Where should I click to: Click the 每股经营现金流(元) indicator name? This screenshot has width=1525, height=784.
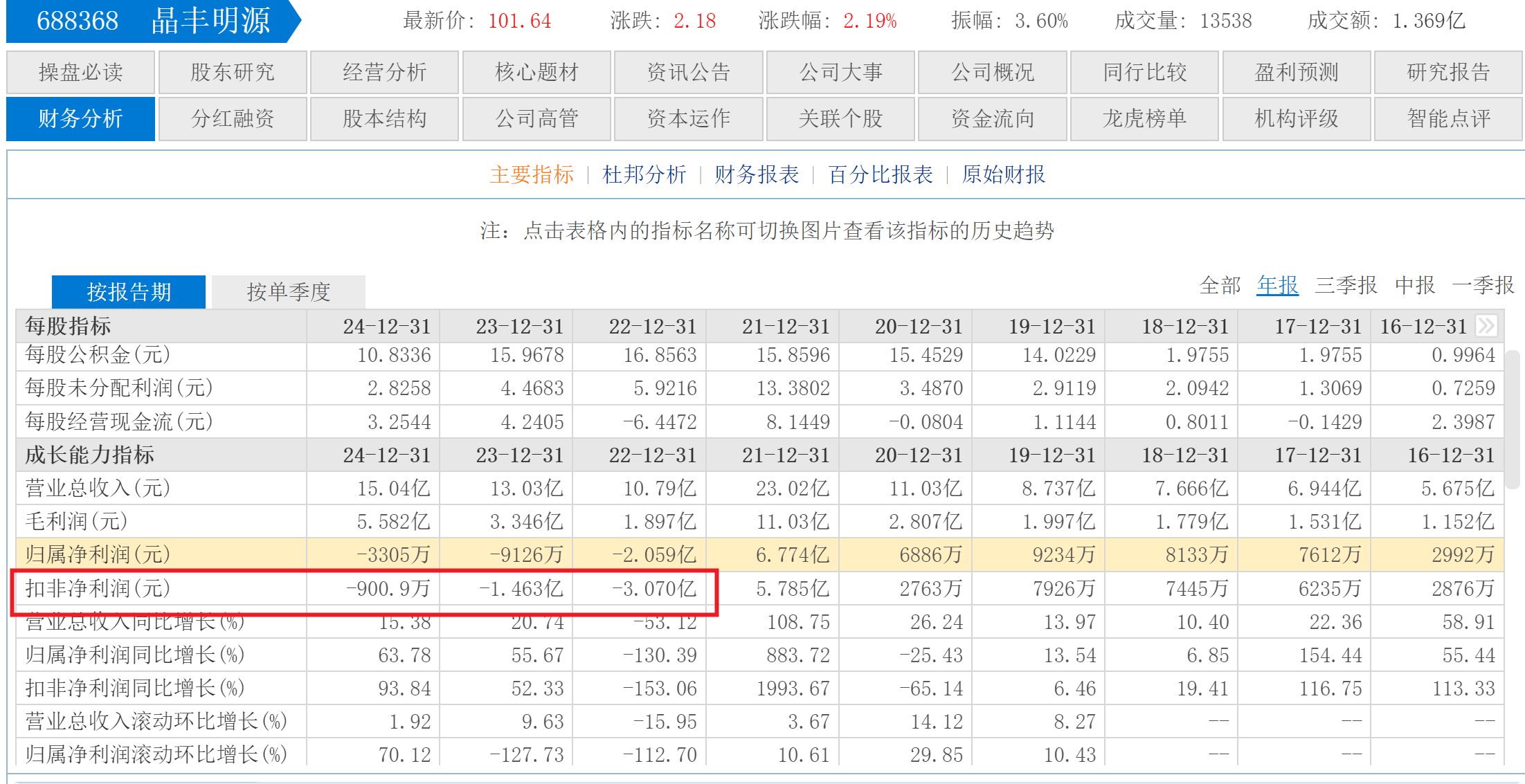coord(119,421)
